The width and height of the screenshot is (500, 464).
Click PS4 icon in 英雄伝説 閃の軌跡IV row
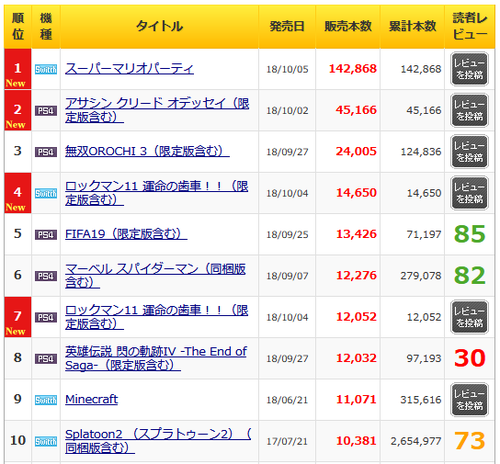click(x=46, y=359)
